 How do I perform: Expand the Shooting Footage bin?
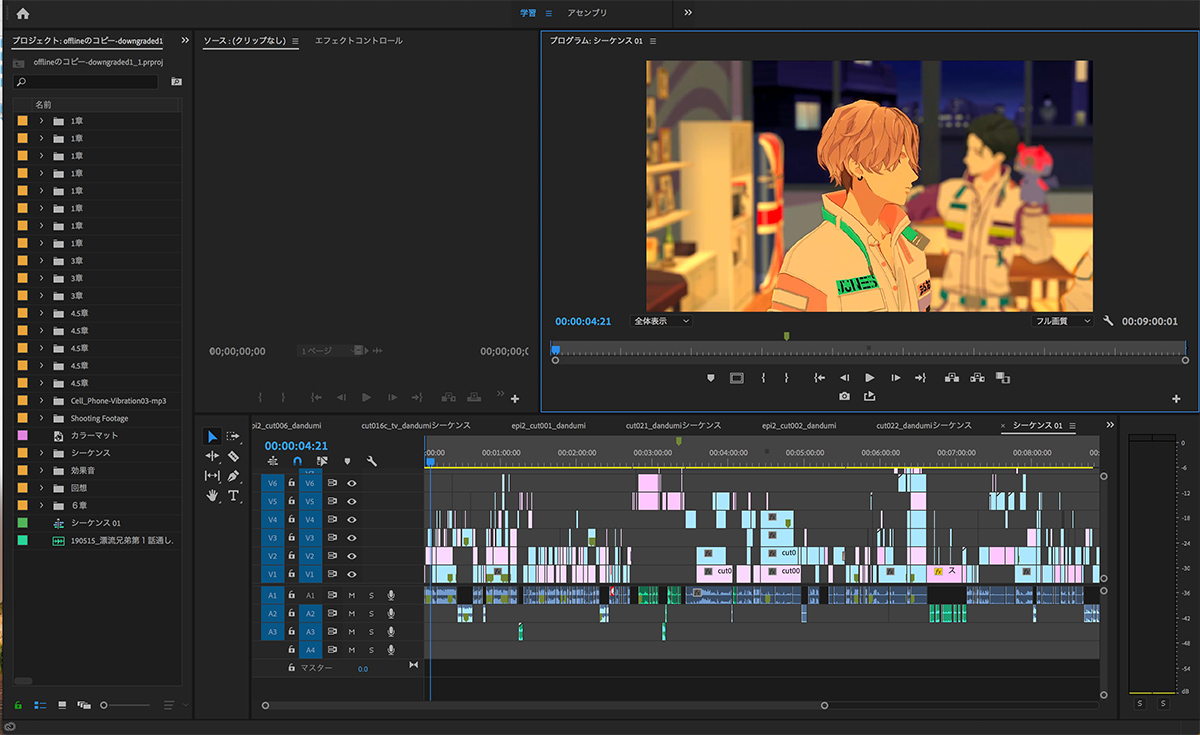42,418
